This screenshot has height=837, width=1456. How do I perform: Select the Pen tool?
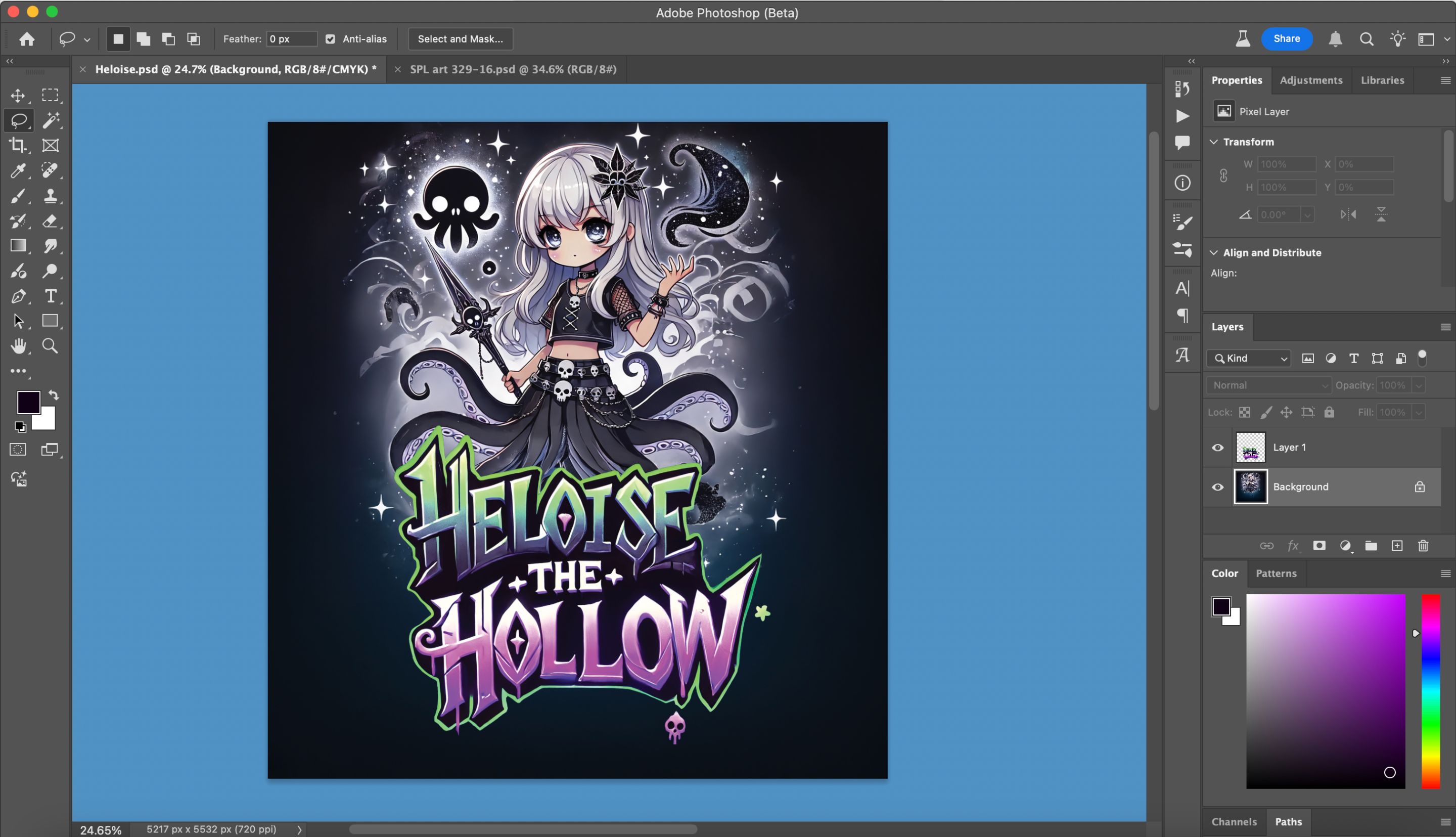click(18, 296)
